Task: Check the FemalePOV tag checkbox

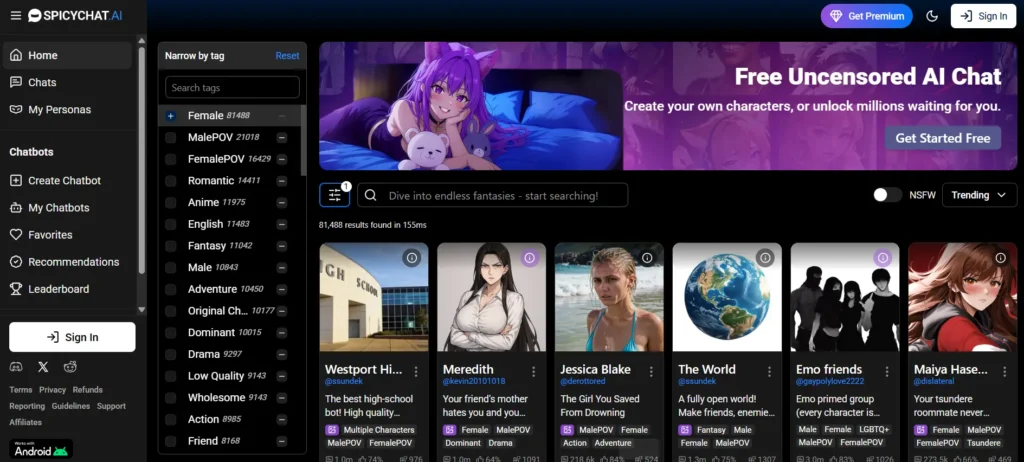Action: 170,159
